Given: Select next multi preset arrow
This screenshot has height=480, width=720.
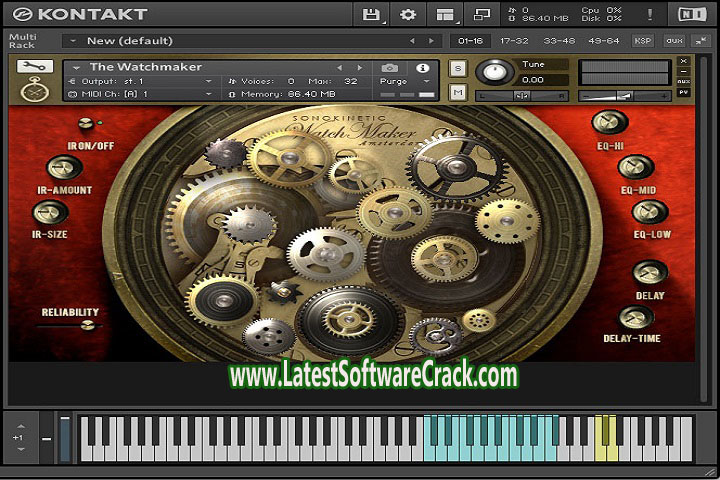Looking at the screenshot, I should (431, 41).
